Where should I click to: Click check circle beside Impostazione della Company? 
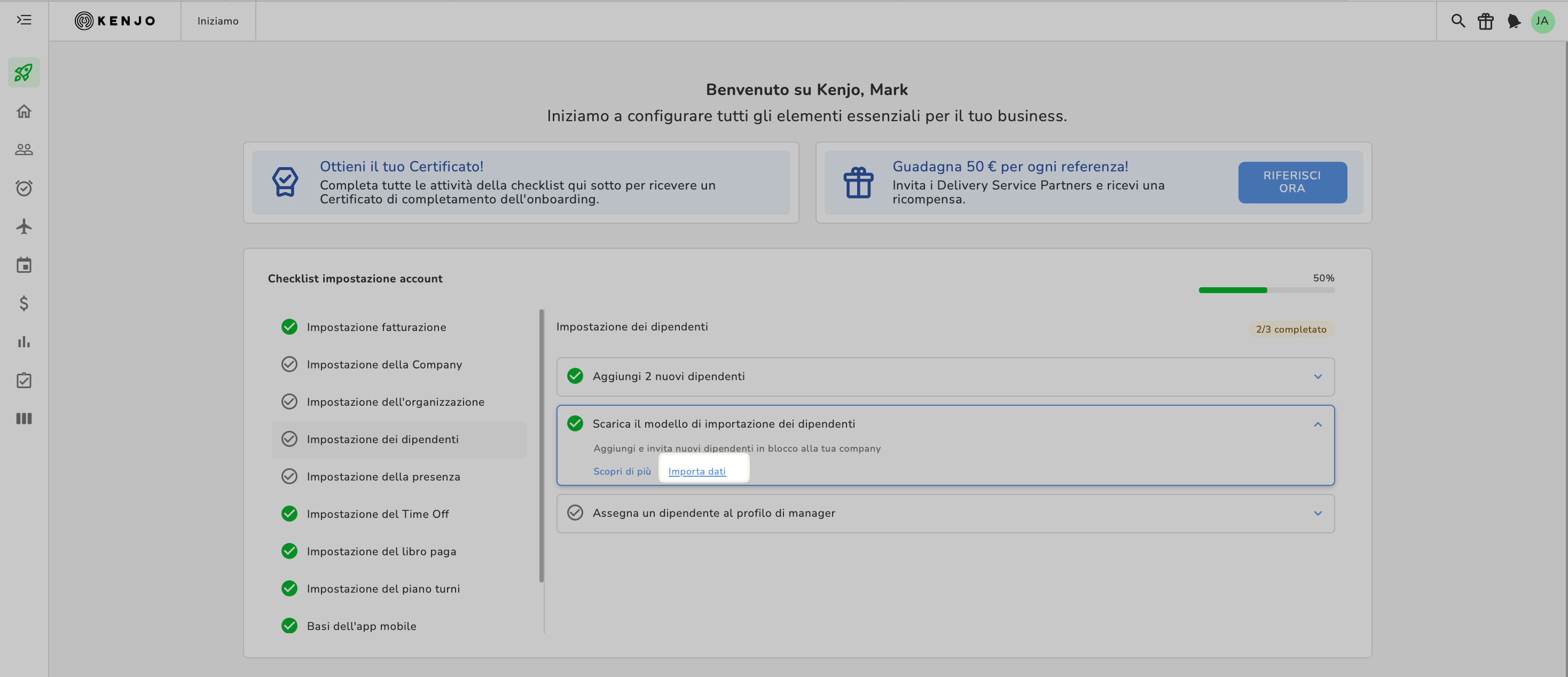(x=289, y=364)
